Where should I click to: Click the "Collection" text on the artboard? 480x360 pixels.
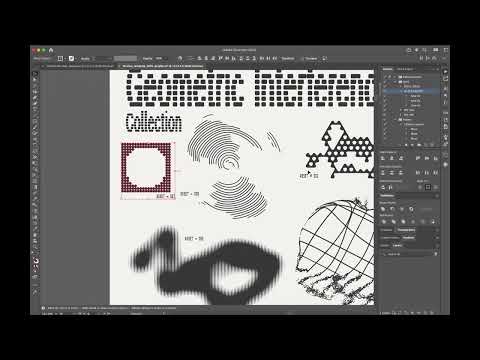click(x=154, y=122)
